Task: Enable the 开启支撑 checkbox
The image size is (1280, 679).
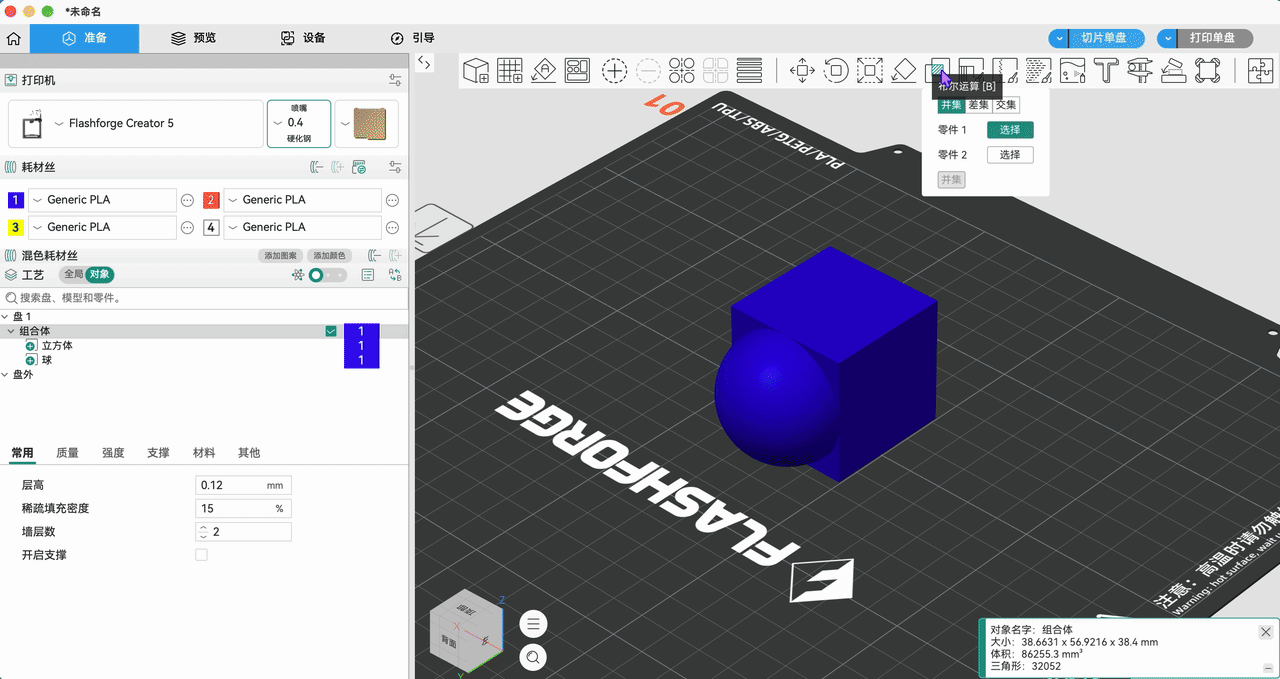Action: pyautogui.click(x=201, y=555)
